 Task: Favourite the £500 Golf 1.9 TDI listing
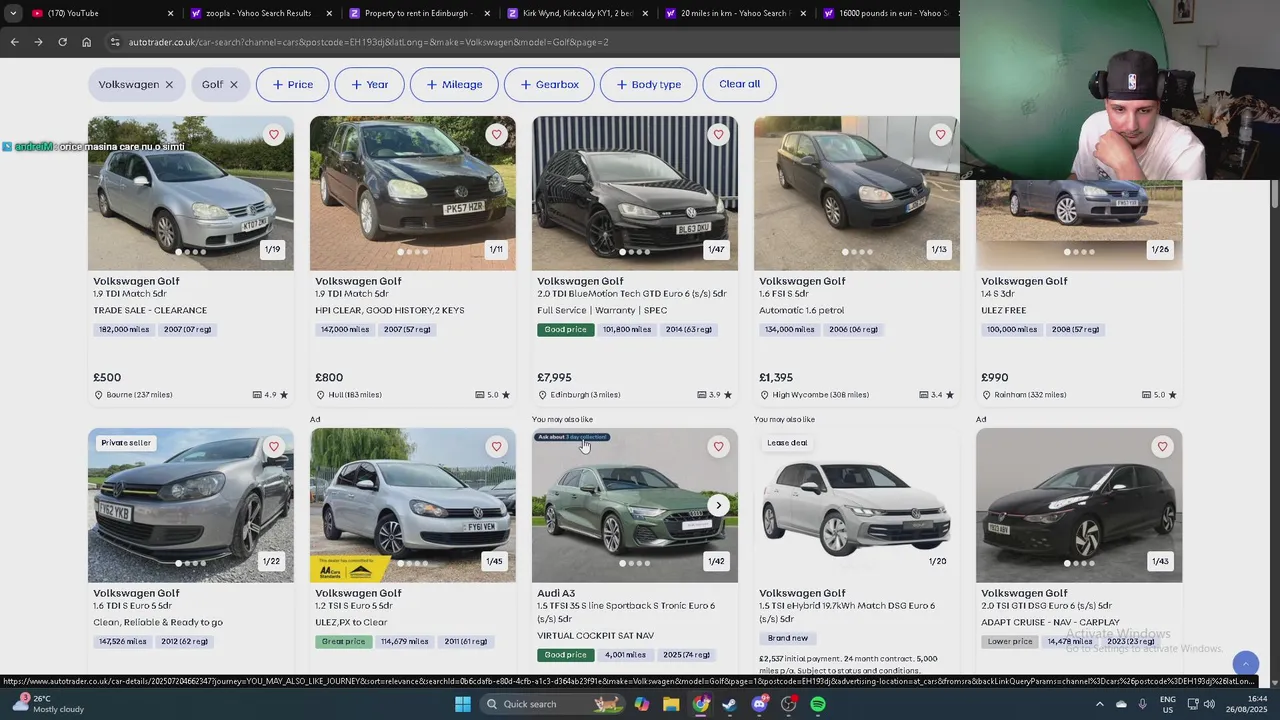click(x=274, y=135)
